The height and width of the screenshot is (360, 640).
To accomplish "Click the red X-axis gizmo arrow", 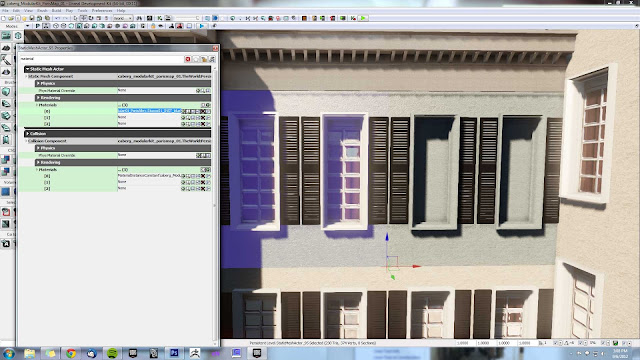I will (x=416, y=267).
